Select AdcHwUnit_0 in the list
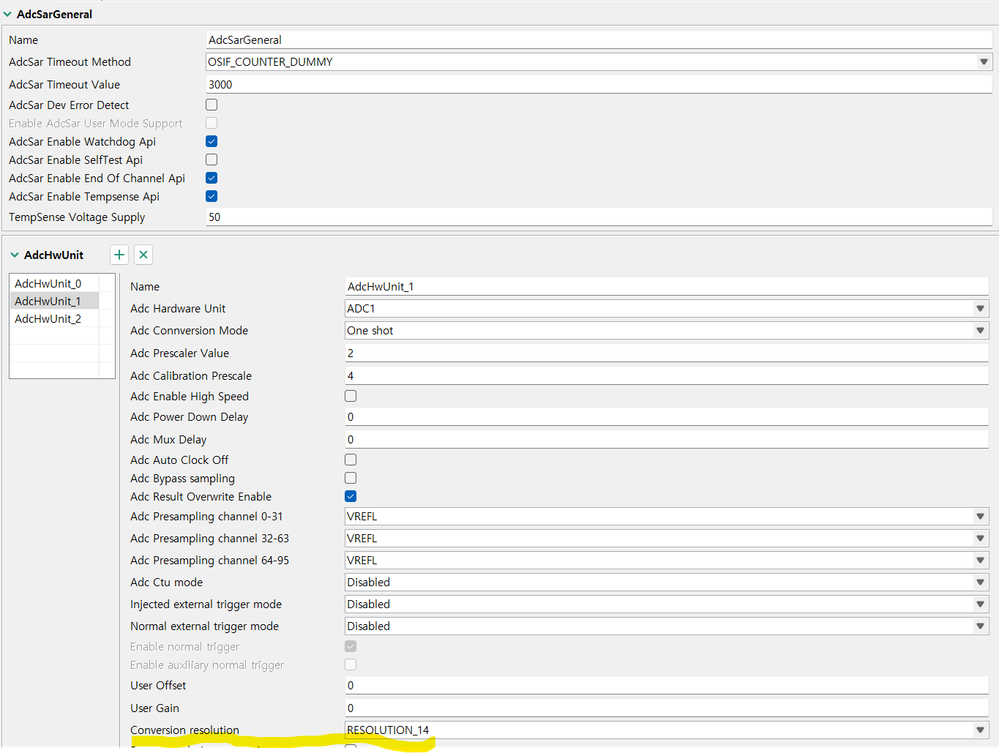Screen dimensions: 999x753 (54, 283)
